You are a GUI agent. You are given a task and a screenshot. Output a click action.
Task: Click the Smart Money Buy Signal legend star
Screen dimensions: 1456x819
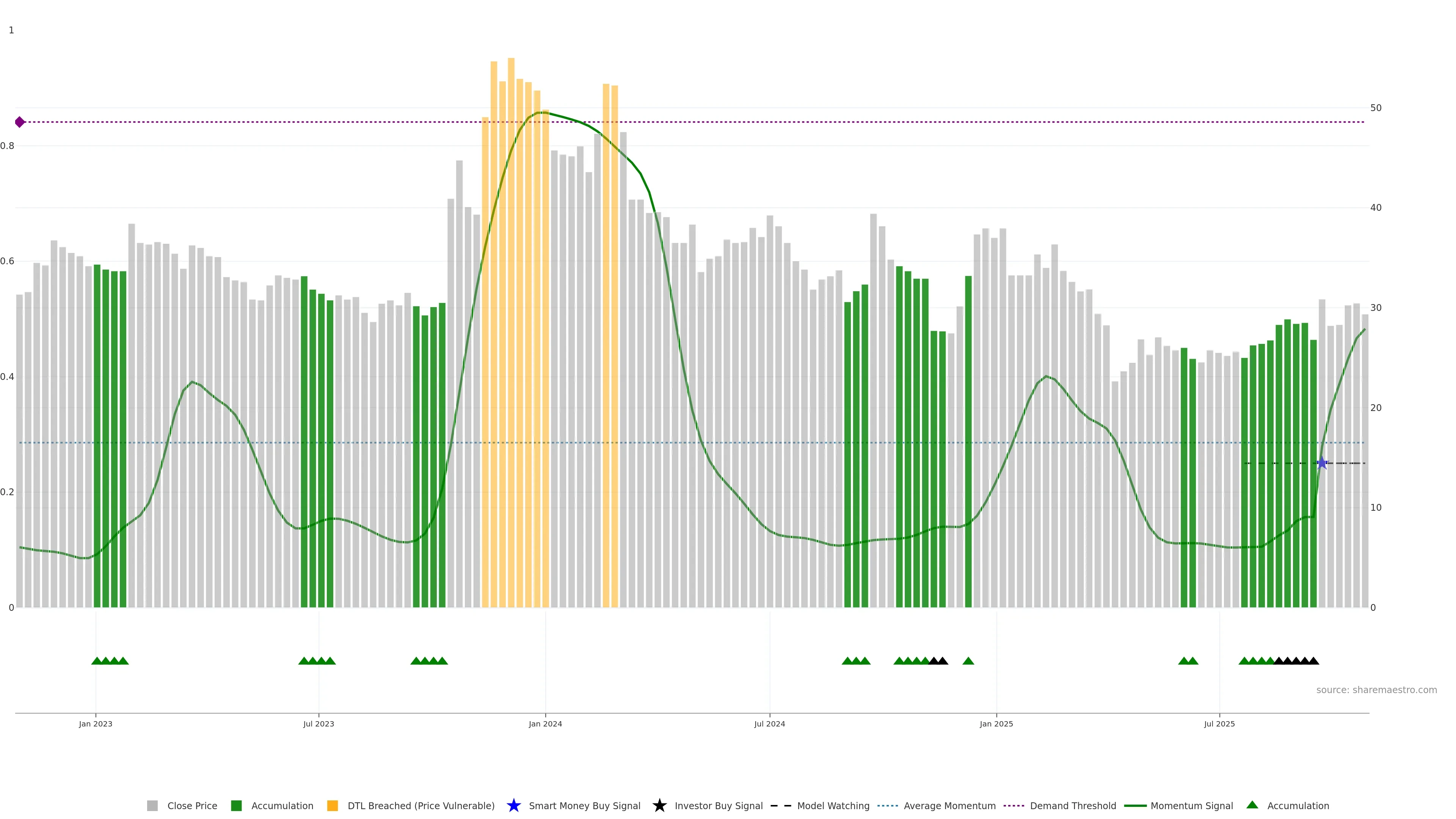click(513, 805)
